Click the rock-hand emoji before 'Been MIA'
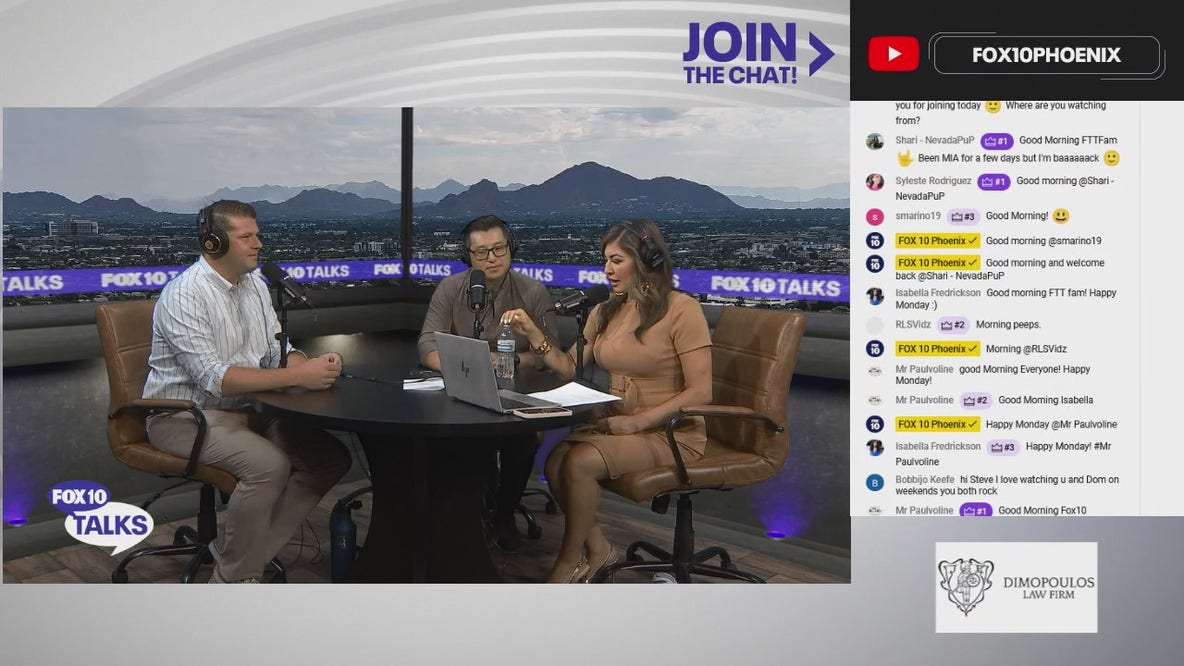The image size is (1184, 666). point(905,158)
